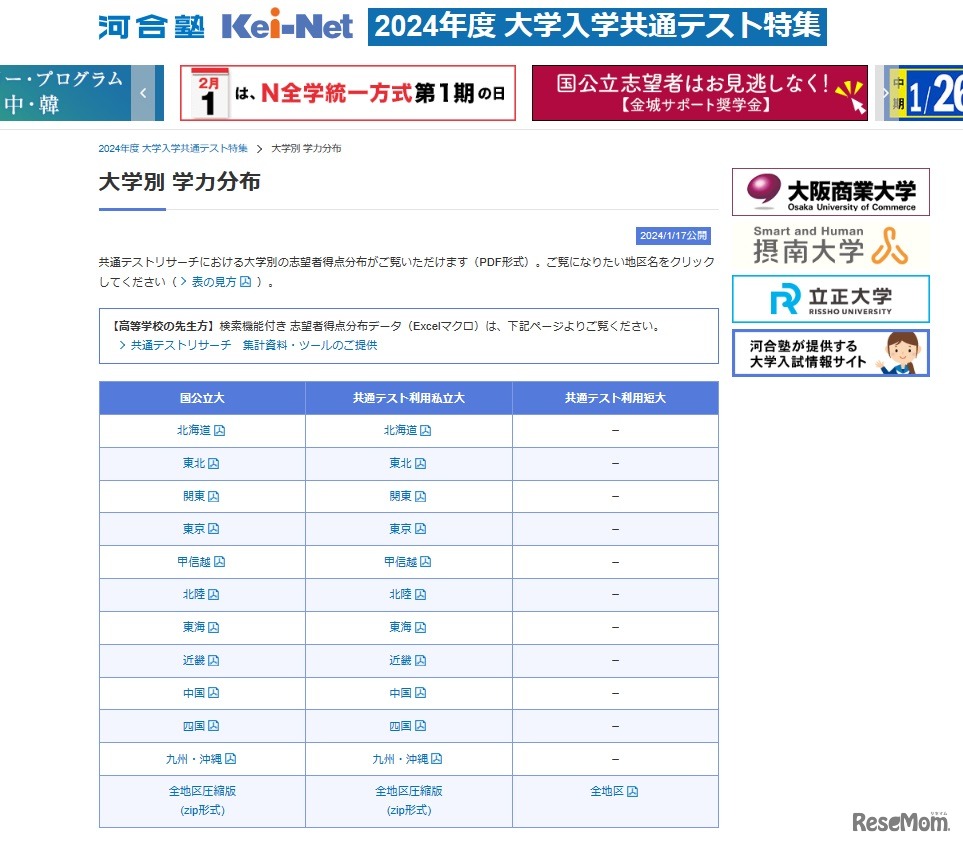
Task: Open the 2024年度 大学入学共通テスト特集 header banner
Action: click(597, 26)
